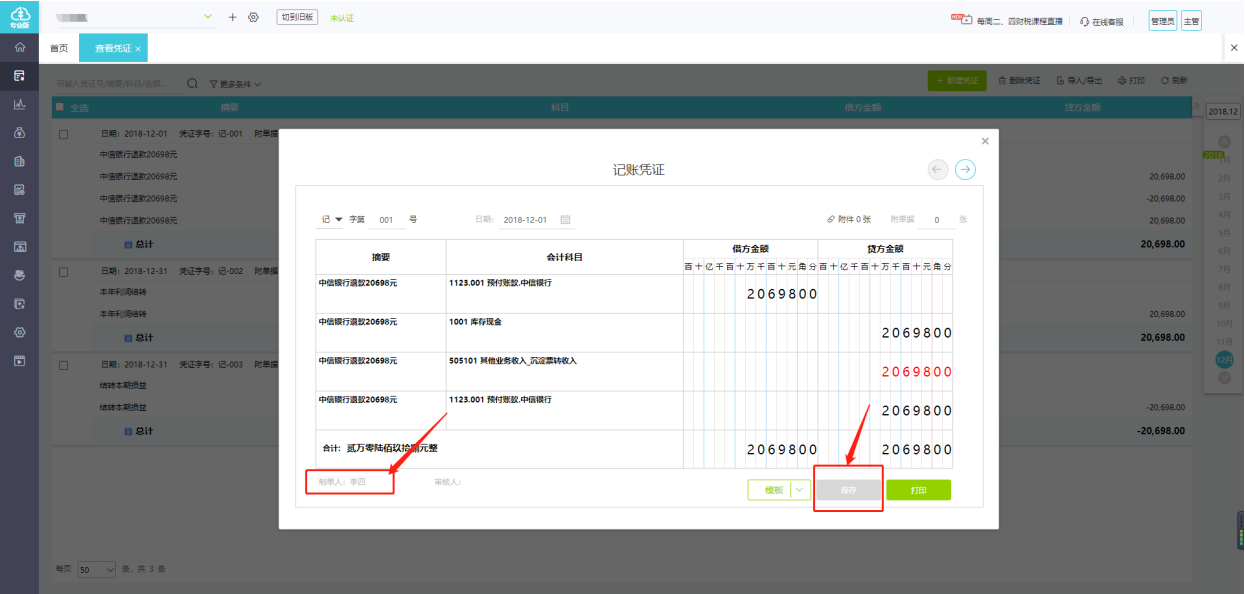
Task: Open the voucher module icon in sidebar
Action: 19,75
